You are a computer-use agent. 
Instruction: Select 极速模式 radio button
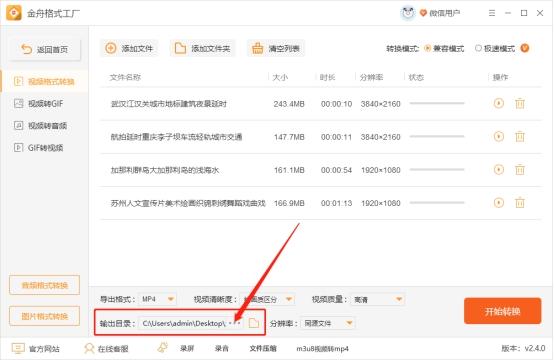[478, 48]
